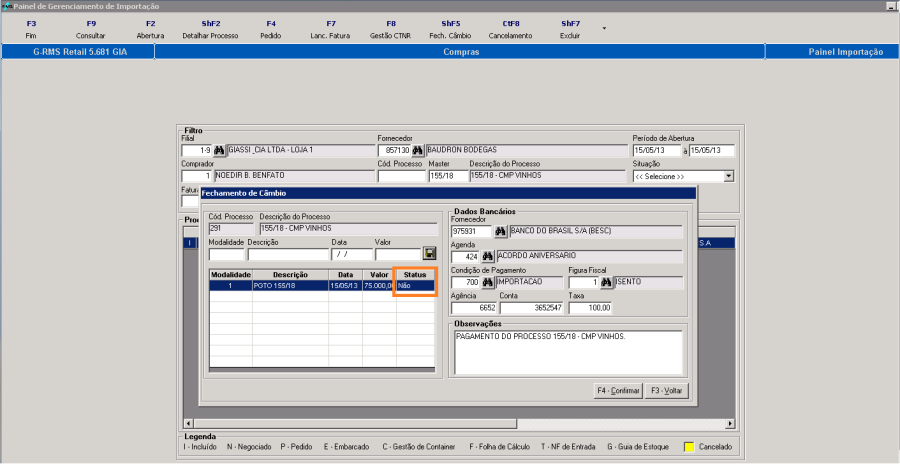Click CtF8 Cancelamento toolbar item
Image resolution: width=900 pixels, height=464 pixels.
[510, 30]
